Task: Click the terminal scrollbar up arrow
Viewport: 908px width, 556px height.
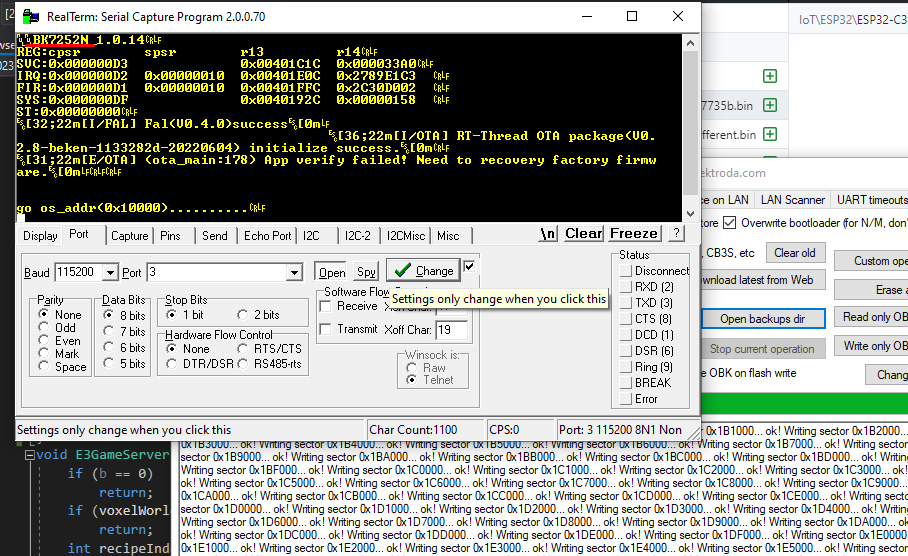Action: coord(690,43)
